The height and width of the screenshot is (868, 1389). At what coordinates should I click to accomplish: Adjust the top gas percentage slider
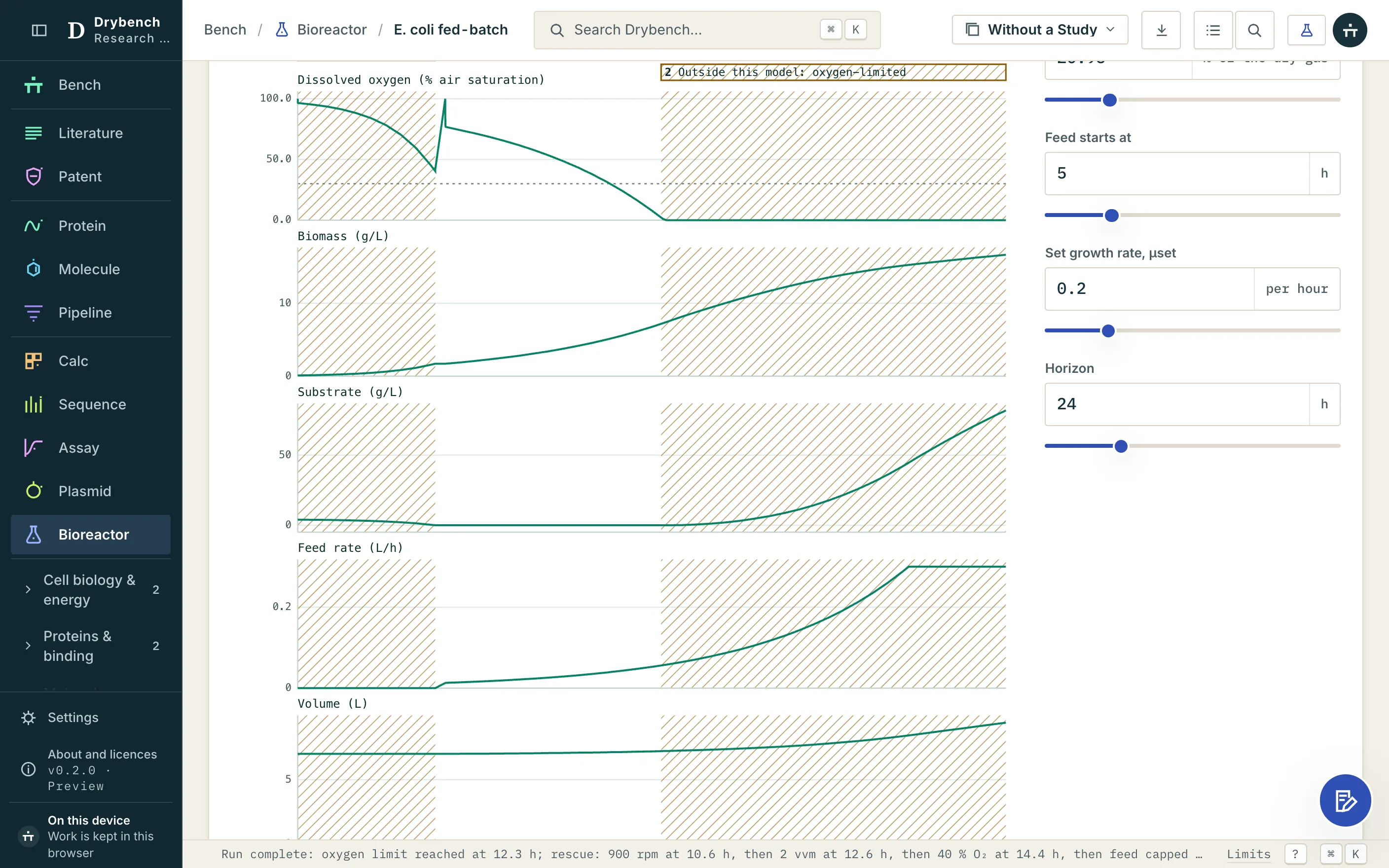(x=1110, y=100)
